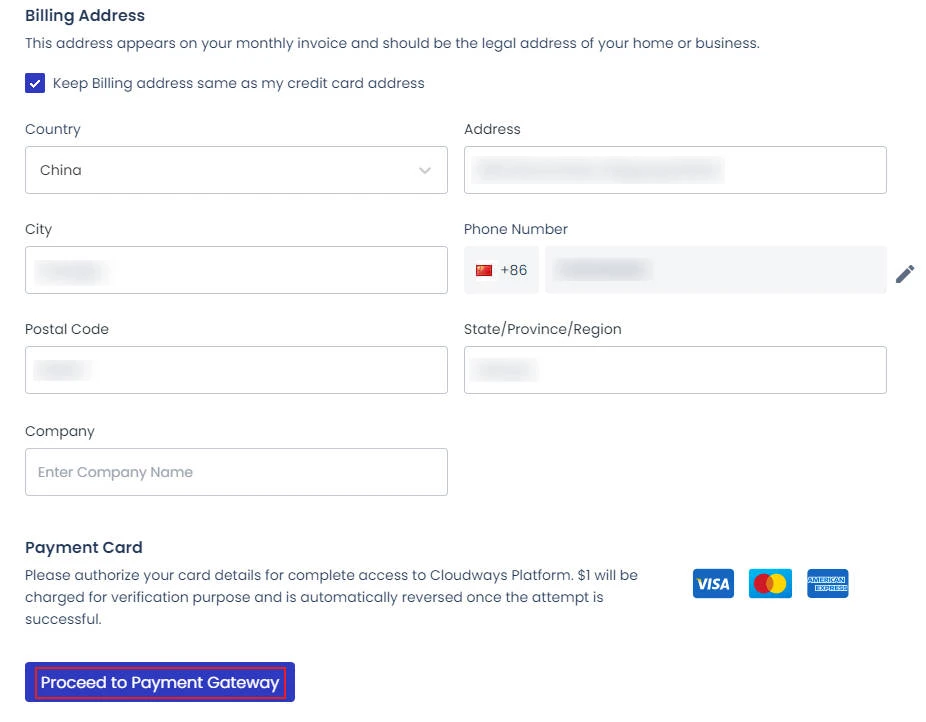This screenshot has width=926, height=722.
Task: Click the Company field label
Action: [x=60, y=431]
